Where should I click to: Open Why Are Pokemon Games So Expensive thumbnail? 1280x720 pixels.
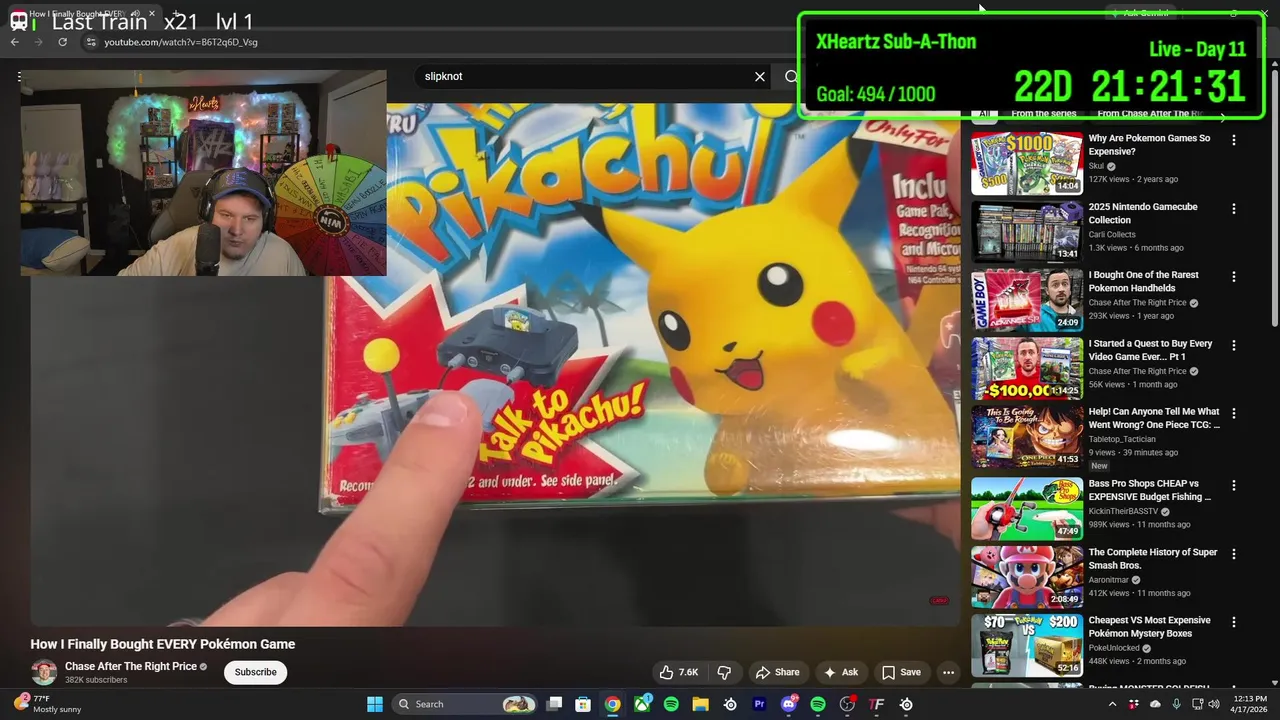pos(1027,163)
